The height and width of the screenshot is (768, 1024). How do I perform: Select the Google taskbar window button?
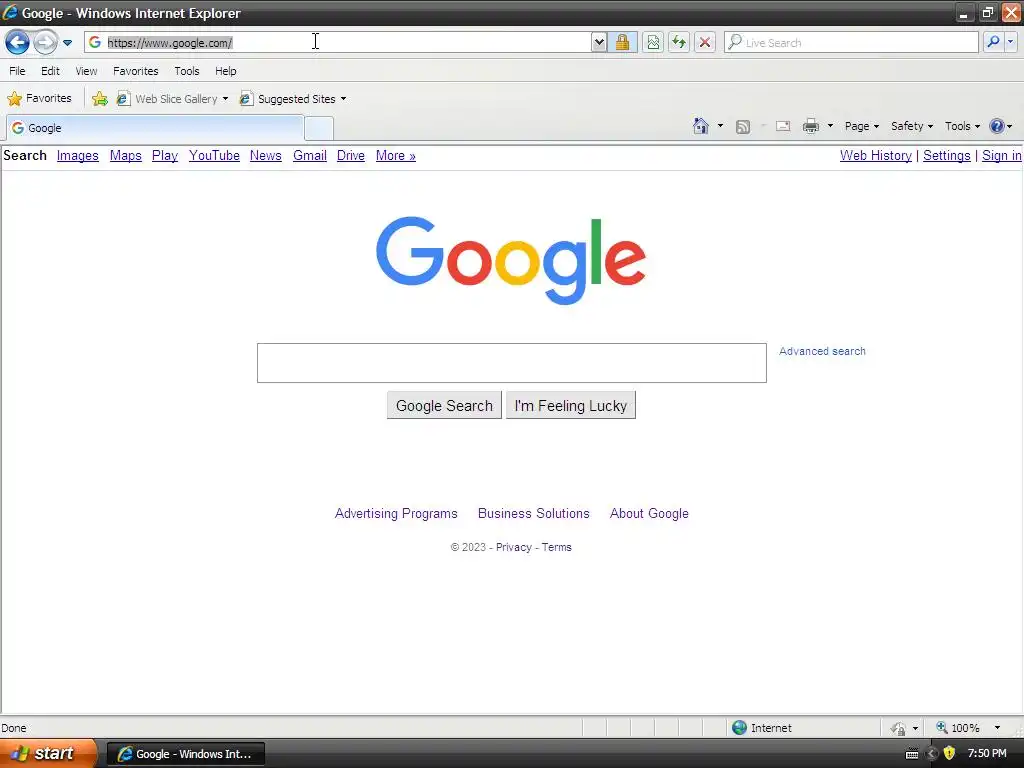click(x=185, y=754)
